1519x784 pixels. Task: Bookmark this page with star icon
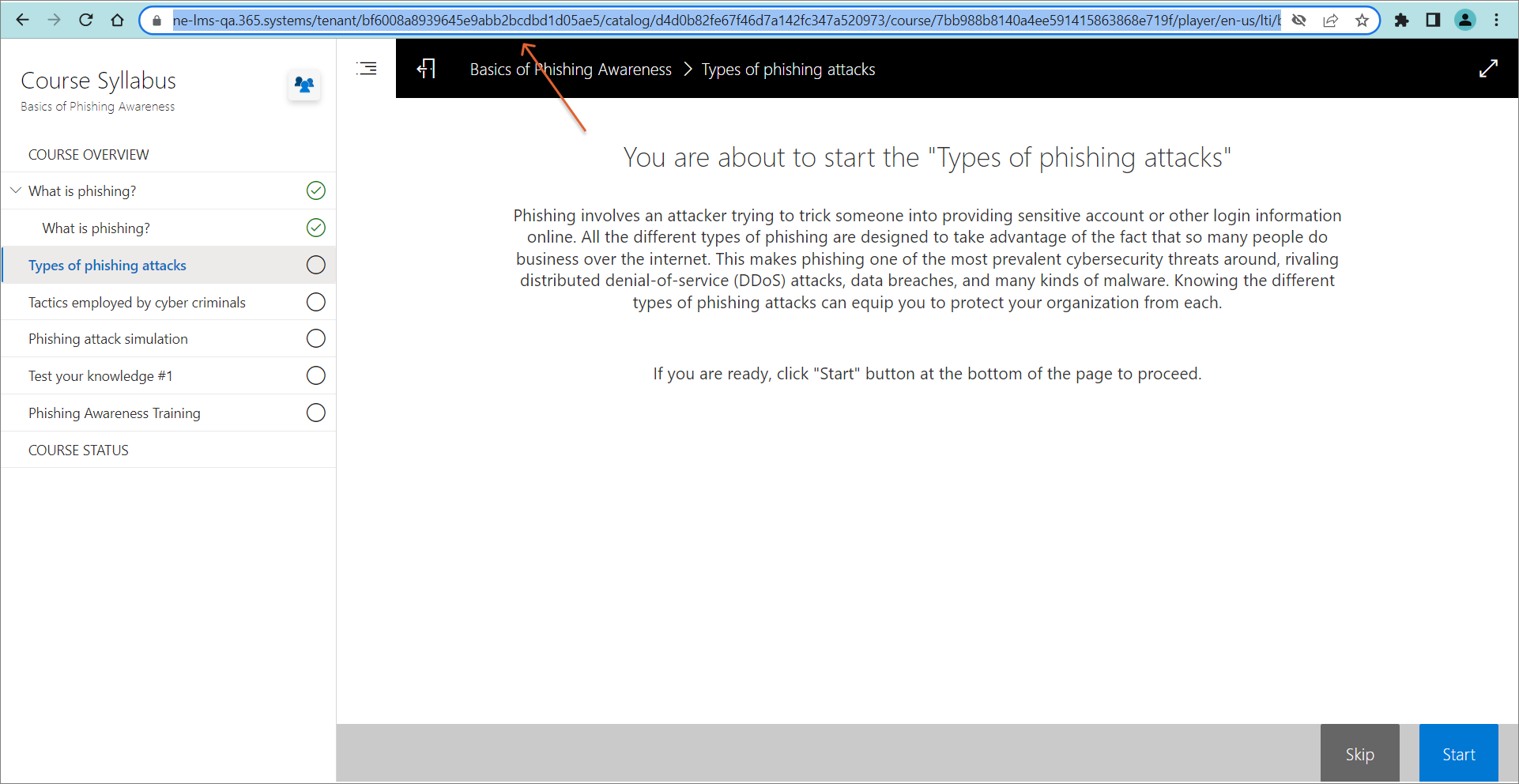(x=1361, y=21)
